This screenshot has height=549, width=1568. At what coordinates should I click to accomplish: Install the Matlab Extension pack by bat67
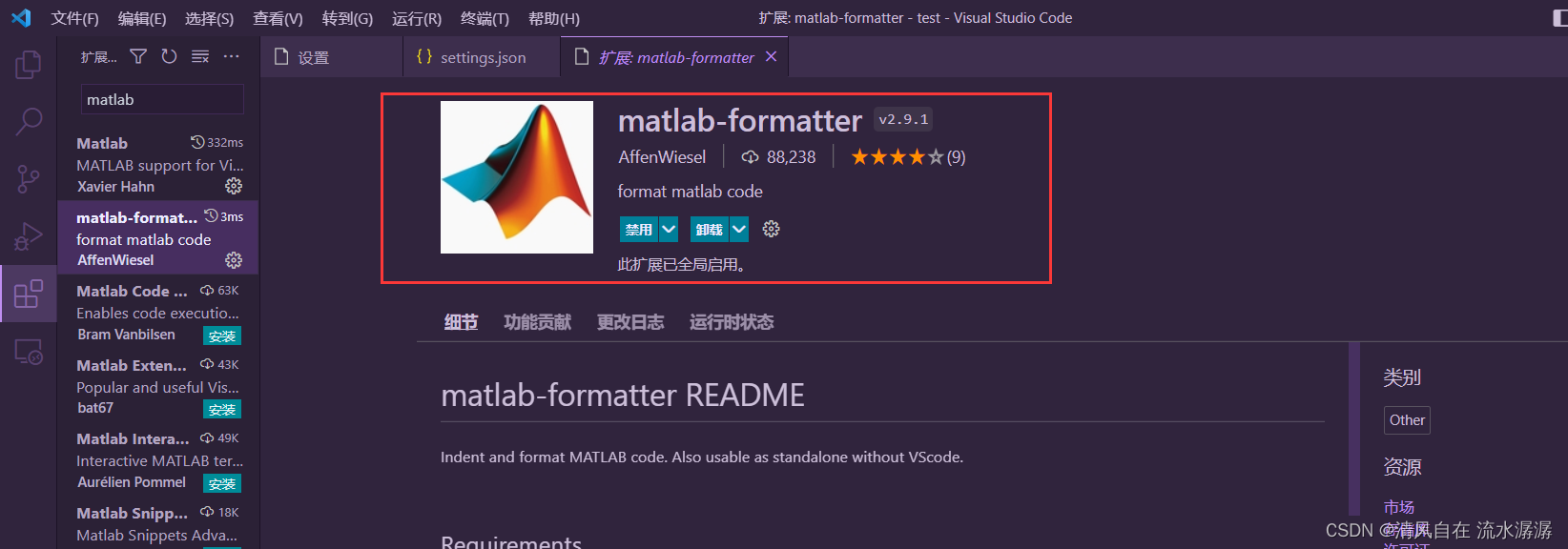point(222,409)
